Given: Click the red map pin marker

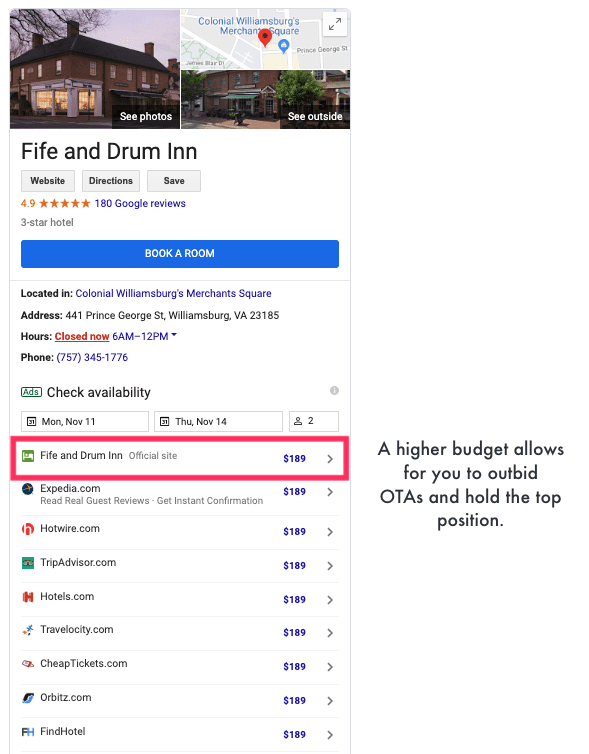Looking at the screenshot, I should click(x=265, y=38).
